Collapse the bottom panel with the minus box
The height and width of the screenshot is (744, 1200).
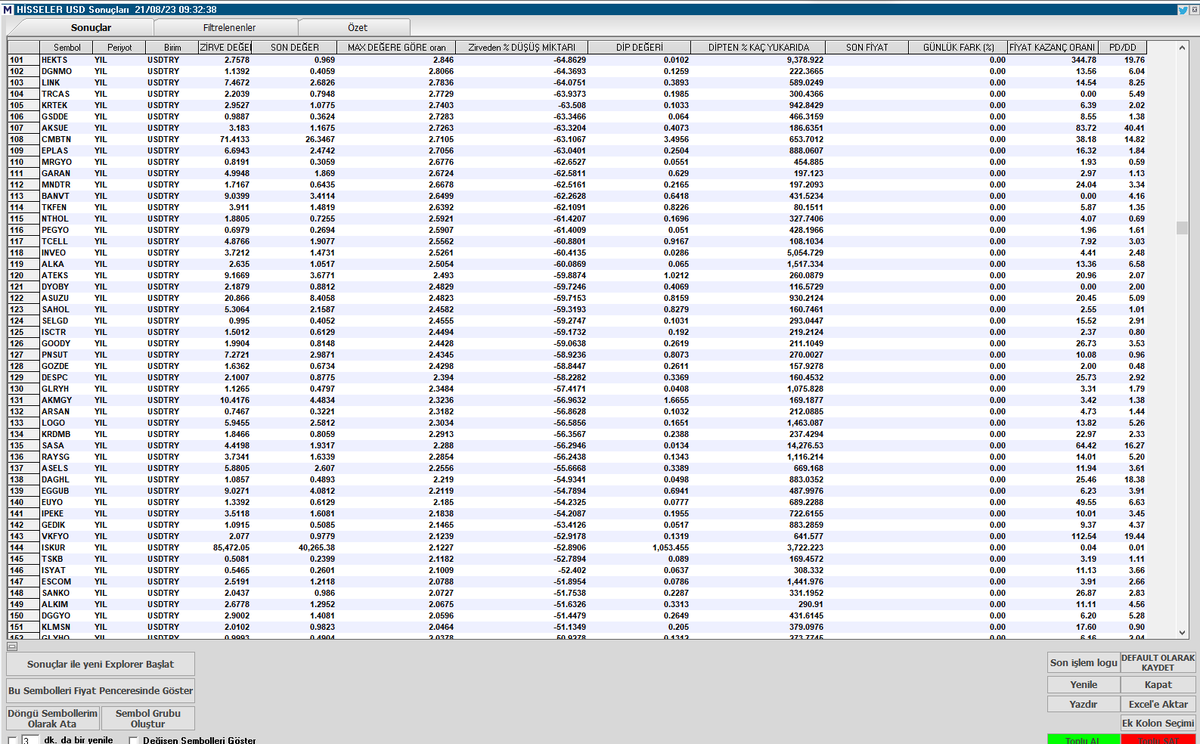coord(12,646)
